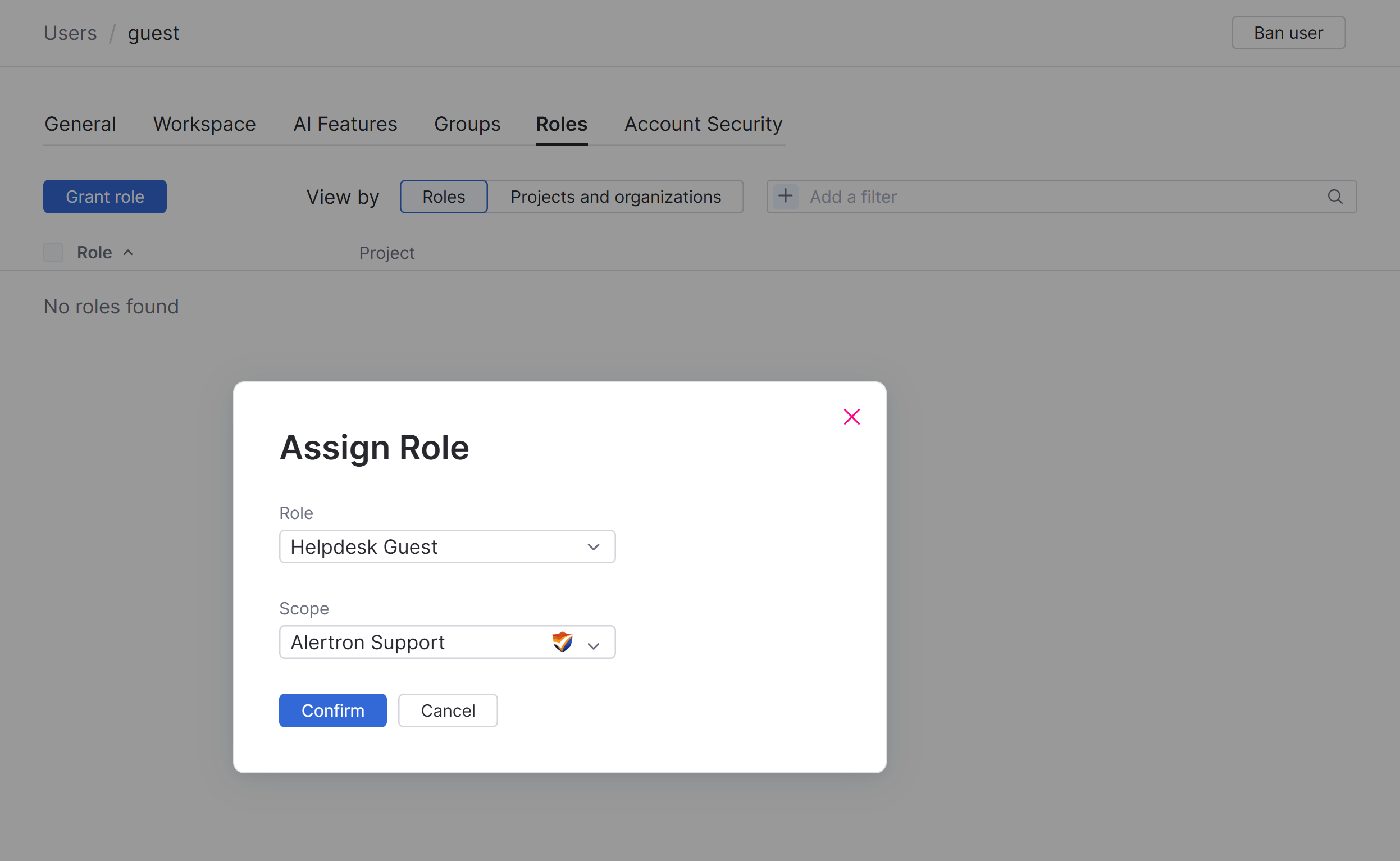Image resolution: width=1400 pixels, height=861 pixels.
Task: Click the search magnifier icon in filter bar
Action: (x=1335, y=197)
